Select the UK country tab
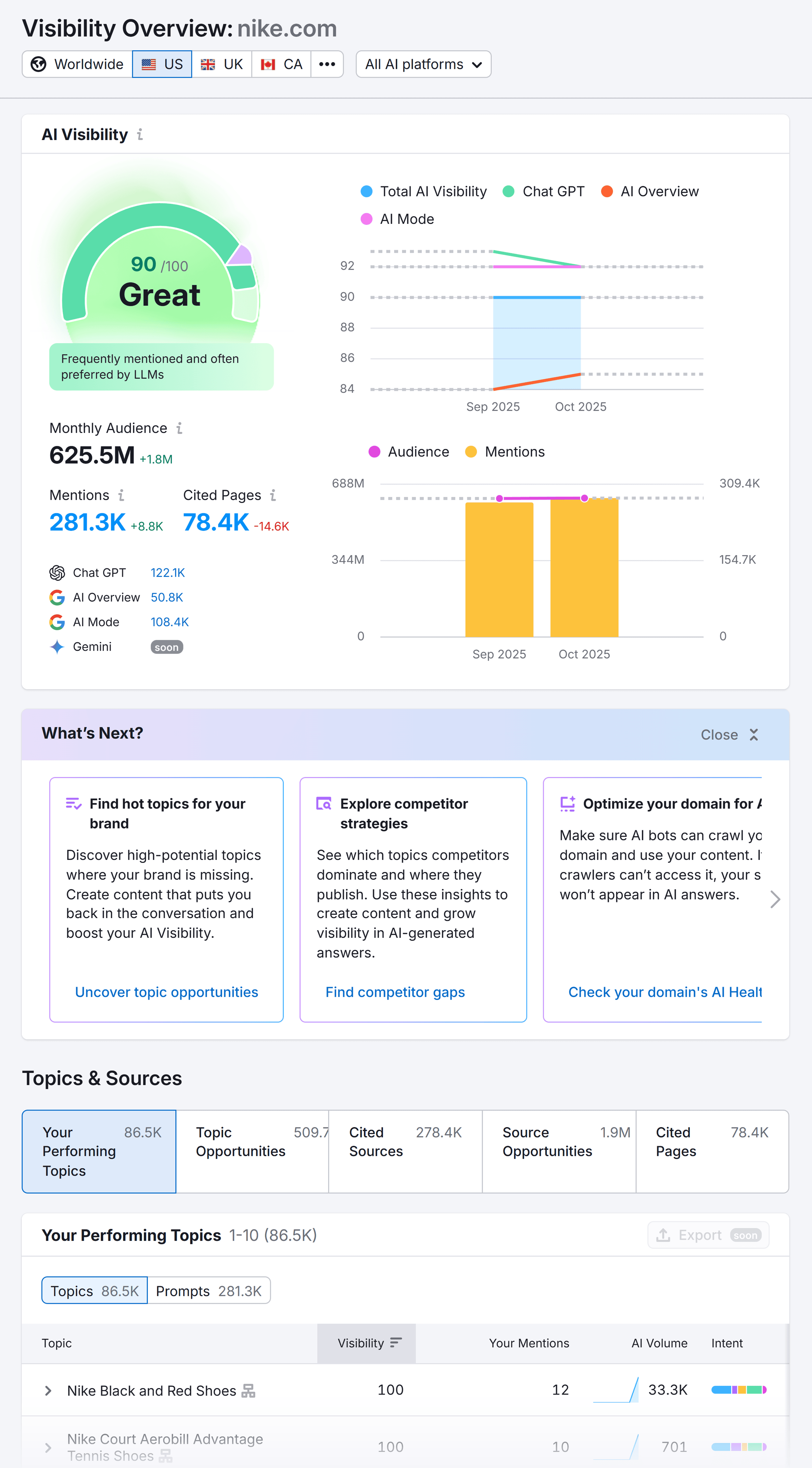The height and width of the screenshot is (1468, 812). tap(222, 64)
